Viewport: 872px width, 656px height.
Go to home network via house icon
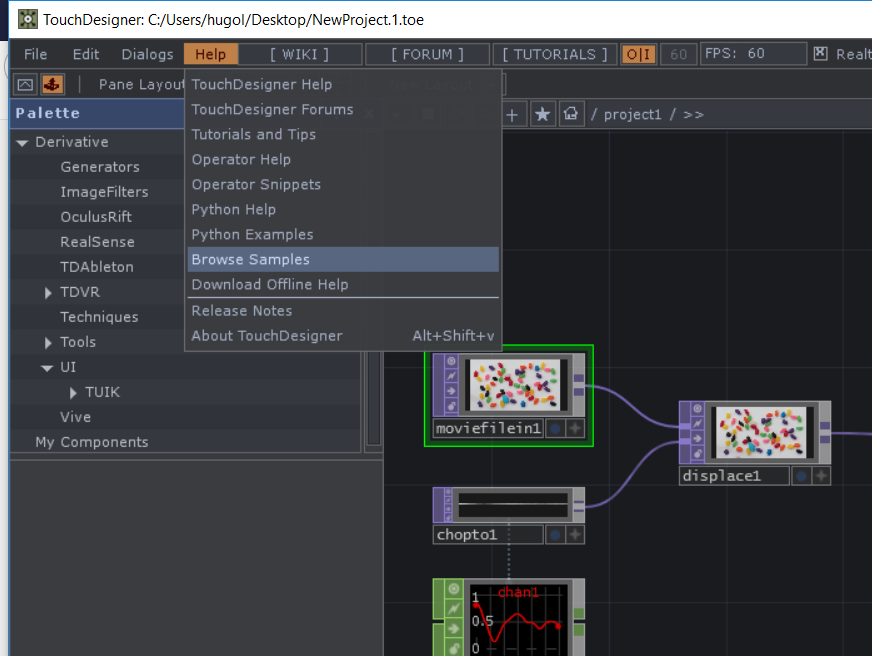click(x=571, y=115)
